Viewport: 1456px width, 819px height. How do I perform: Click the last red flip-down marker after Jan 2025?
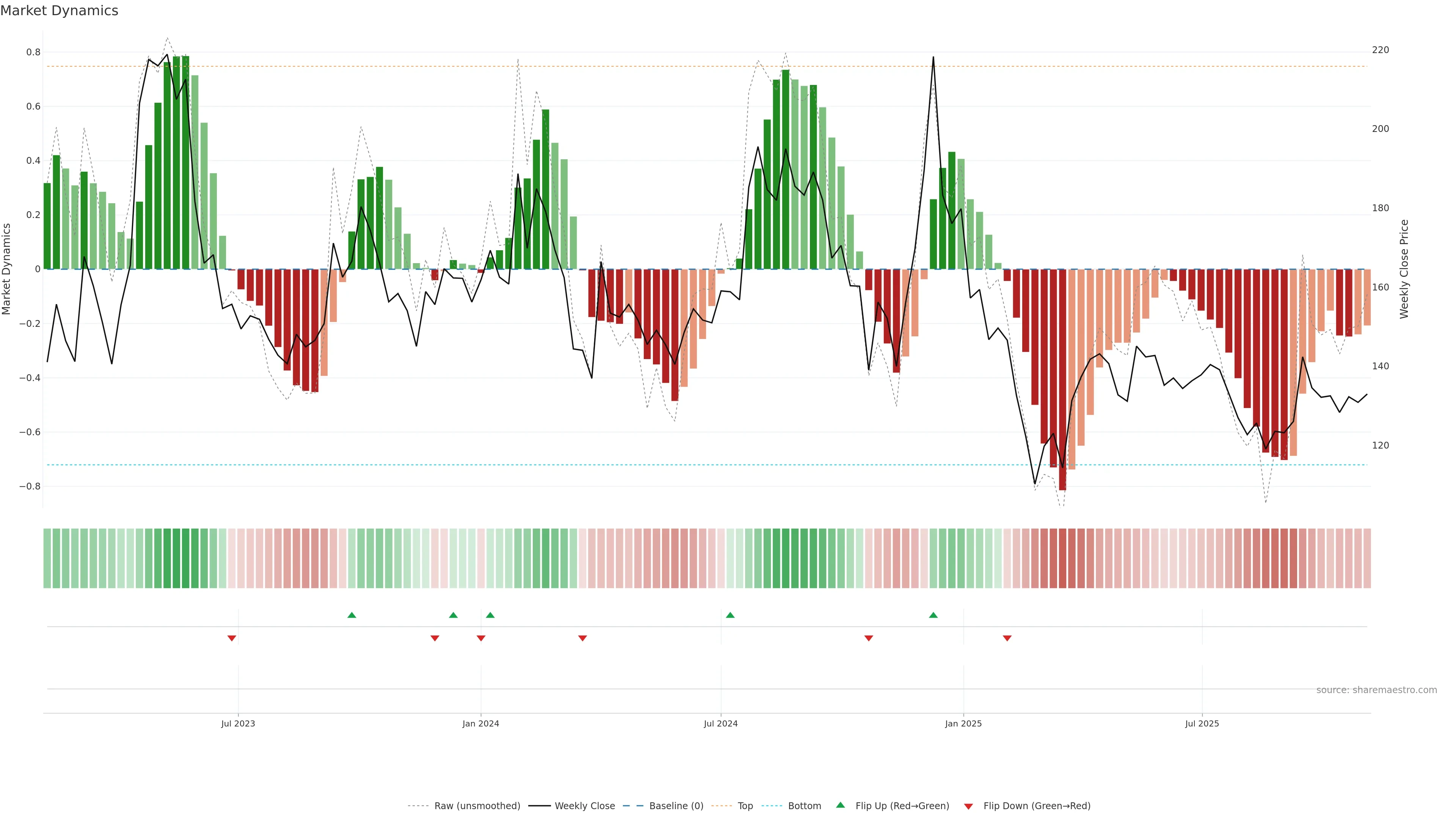[x=1007, y=638]
